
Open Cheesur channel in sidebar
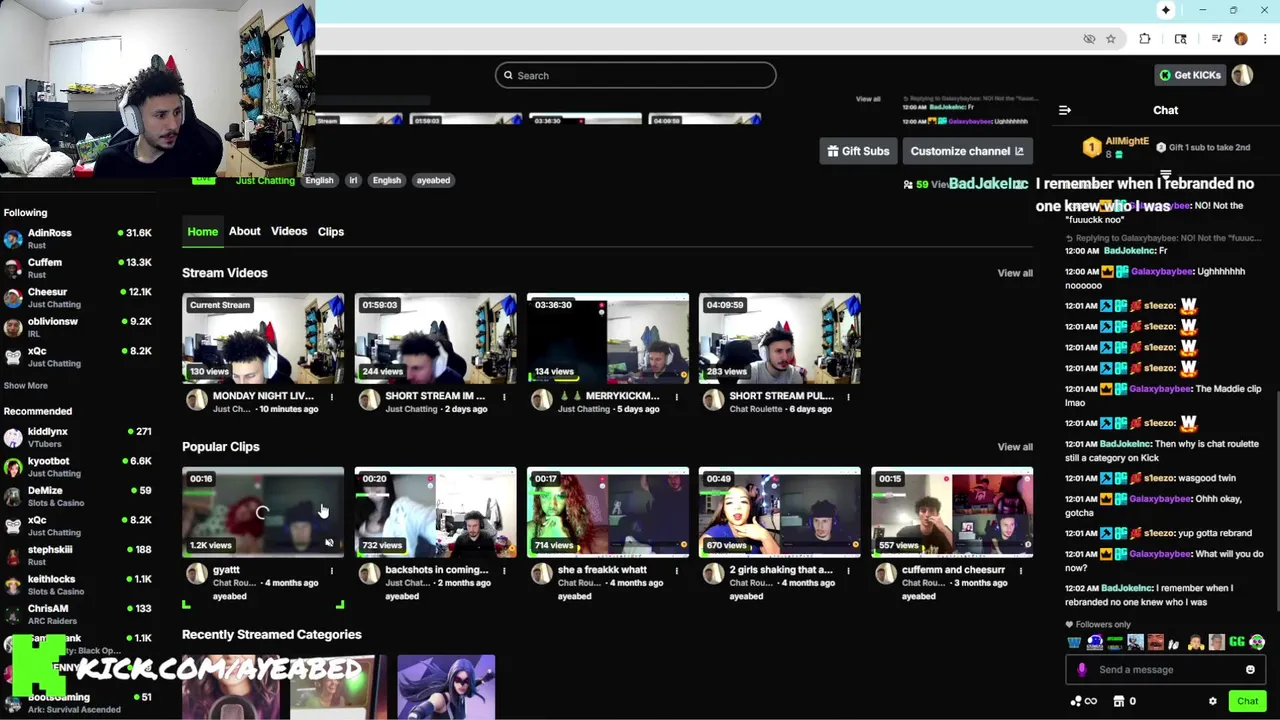click(78, 298)
